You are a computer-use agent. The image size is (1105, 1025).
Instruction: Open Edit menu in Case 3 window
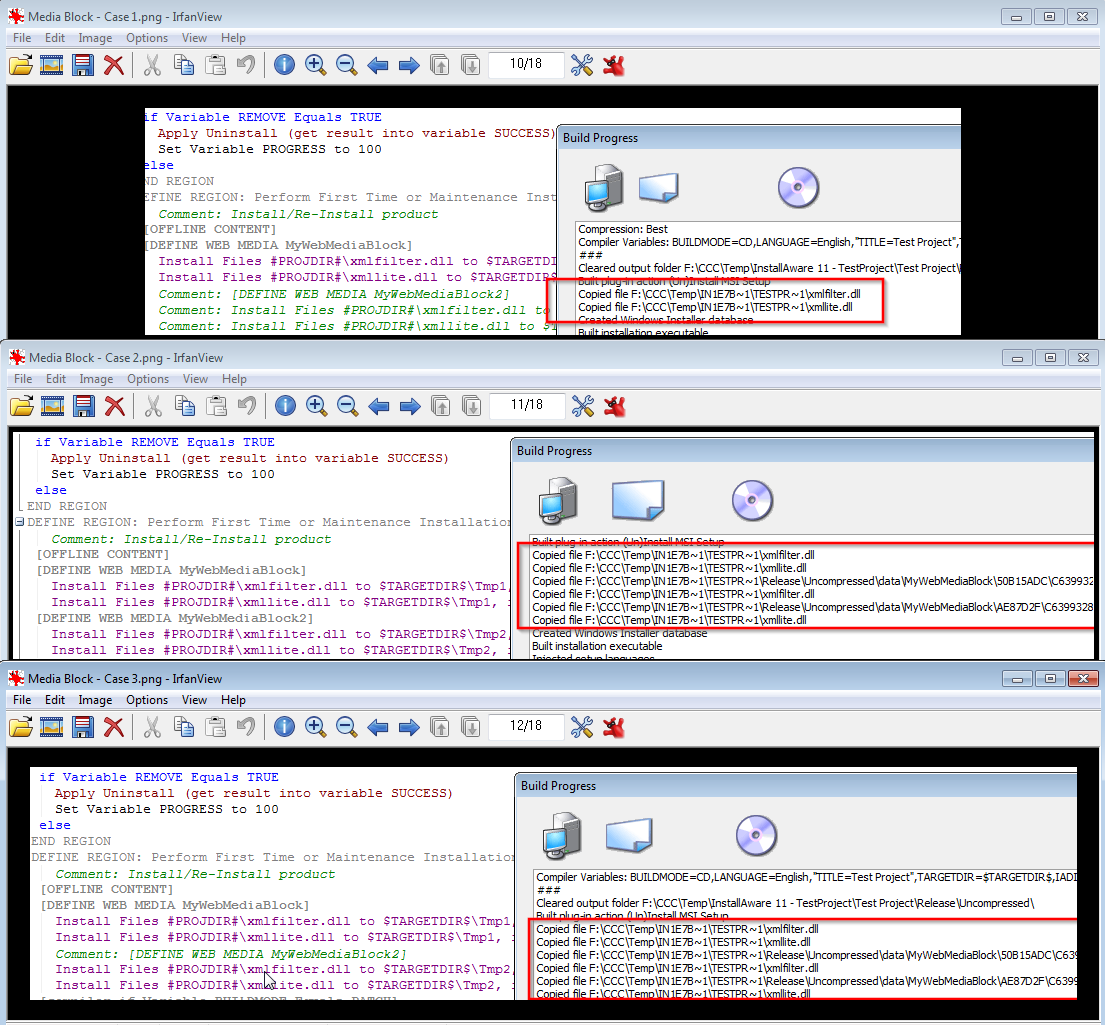pyautogui.click(x=55, y=700)
